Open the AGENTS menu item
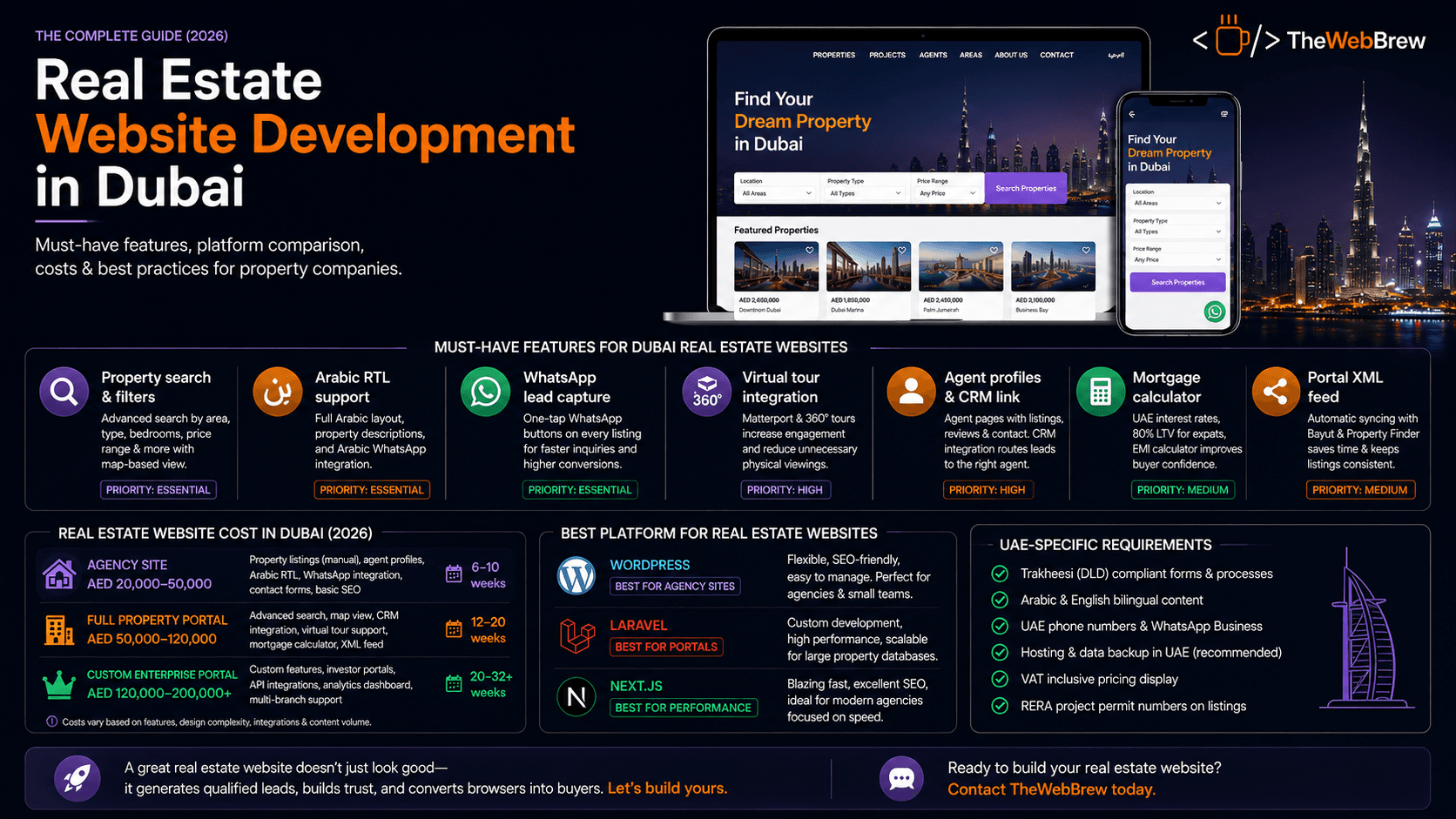 click(x=933, y=55)
